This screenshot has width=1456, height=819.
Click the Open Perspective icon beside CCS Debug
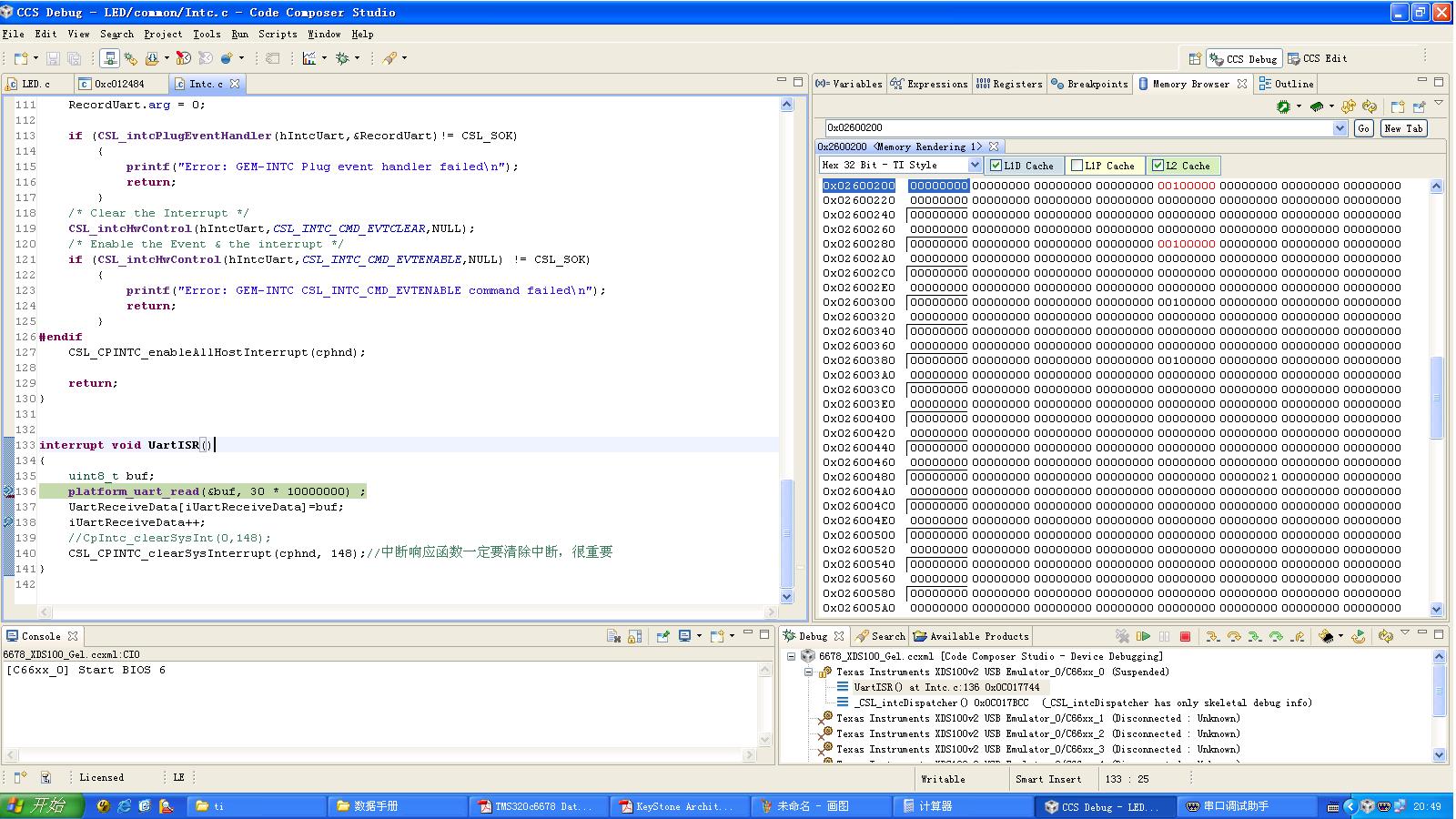(1195, 58)
